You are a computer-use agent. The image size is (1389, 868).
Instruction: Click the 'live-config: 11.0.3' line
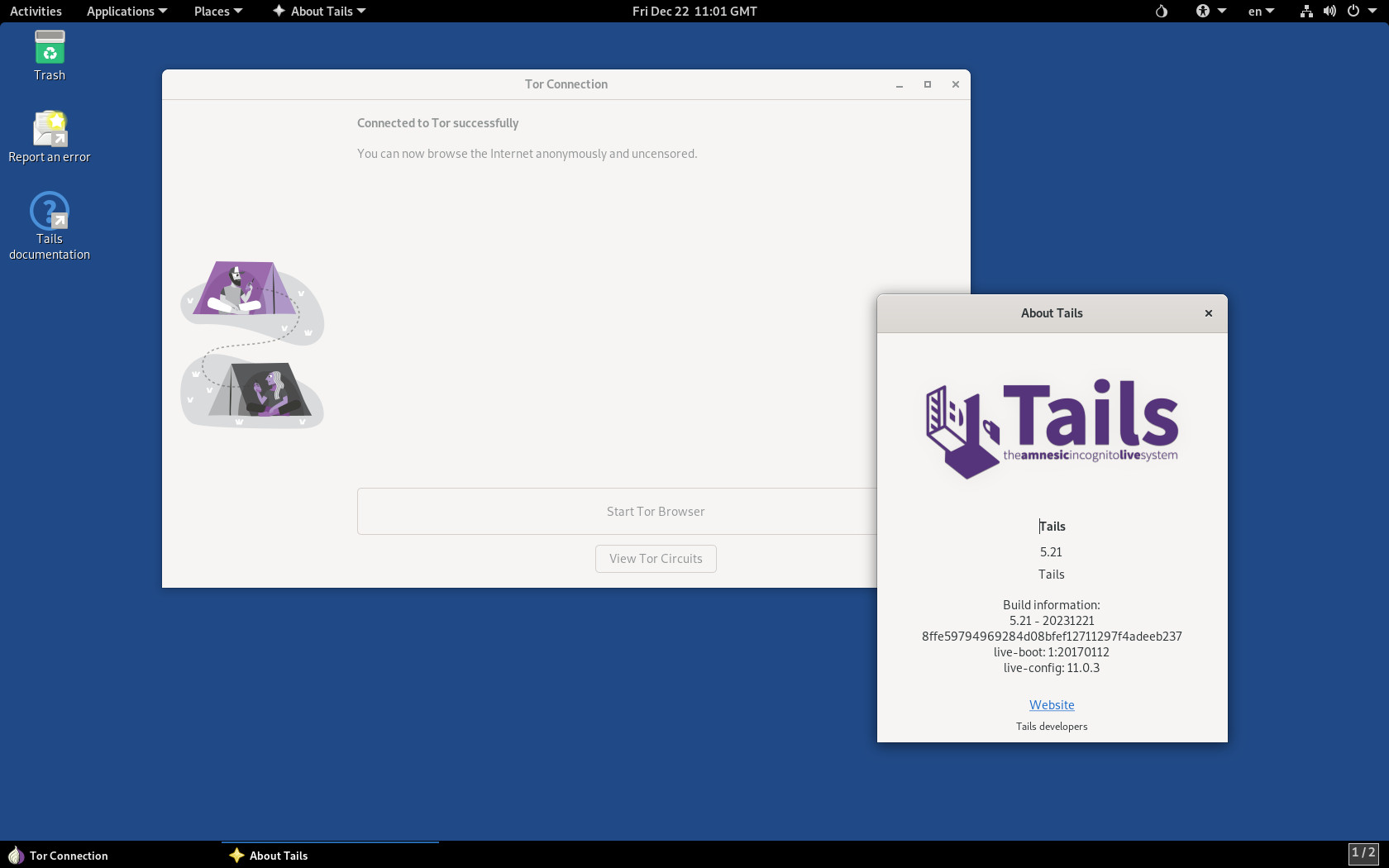click(x=1052, y=668)
